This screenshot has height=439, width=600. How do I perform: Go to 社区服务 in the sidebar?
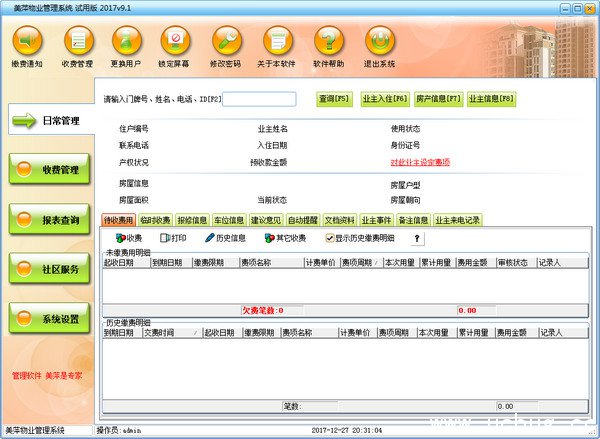[x=48, y=269]
